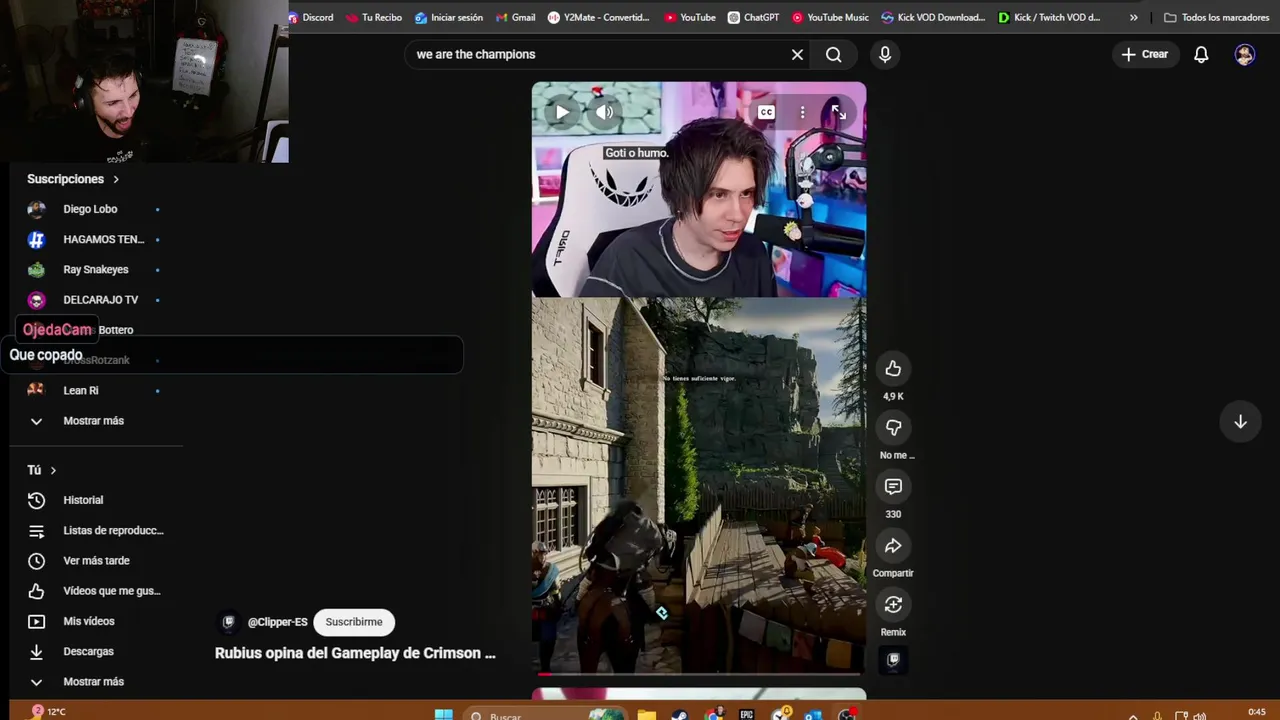Open the Tu Recibo bookmark
This screenshot has width=1280, height=720.
(372, 17)
